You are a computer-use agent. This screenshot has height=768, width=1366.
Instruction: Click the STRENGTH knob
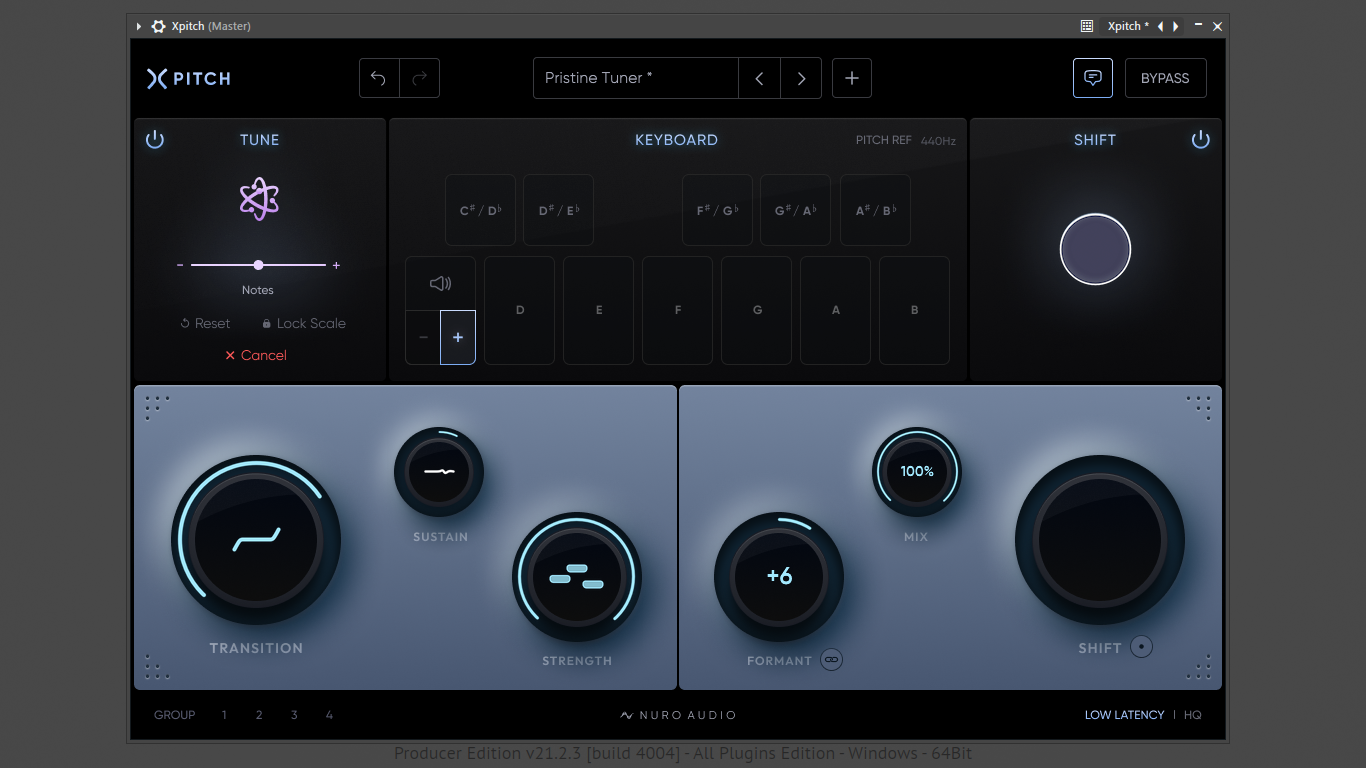pyautogui.click(x=577, y=577)
